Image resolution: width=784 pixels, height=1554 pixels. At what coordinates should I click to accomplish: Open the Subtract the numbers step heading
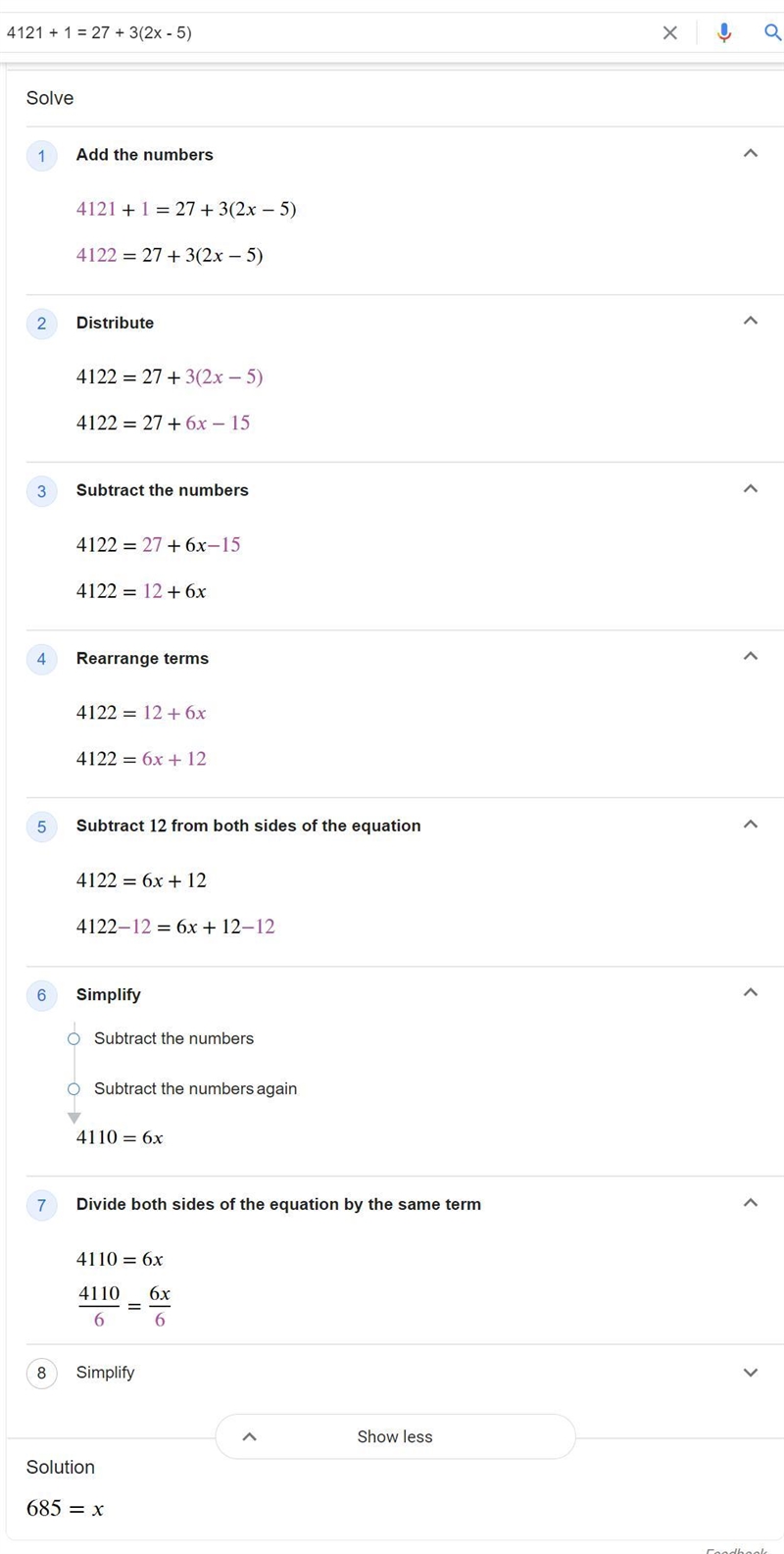coord(163,490)
